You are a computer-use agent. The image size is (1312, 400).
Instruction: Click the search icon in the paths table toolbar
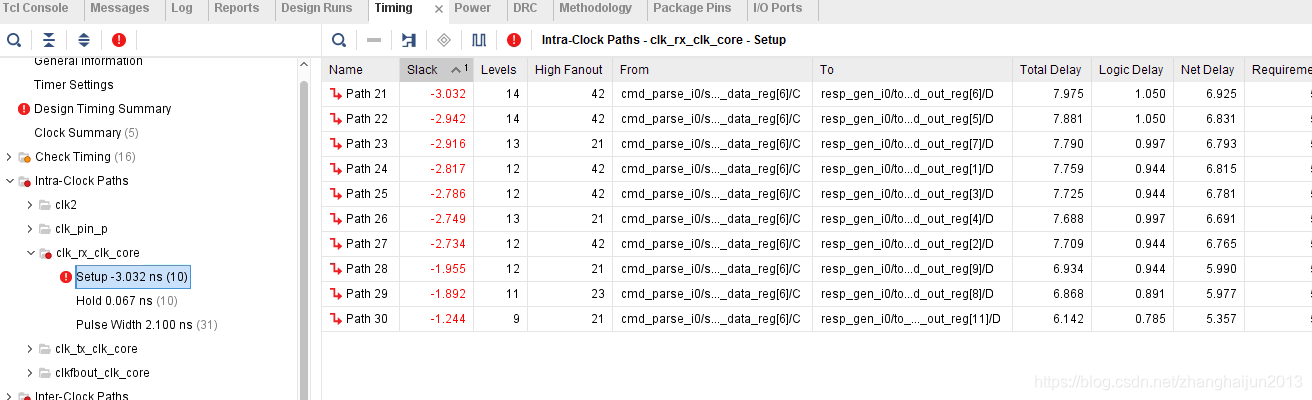(339, 40)
